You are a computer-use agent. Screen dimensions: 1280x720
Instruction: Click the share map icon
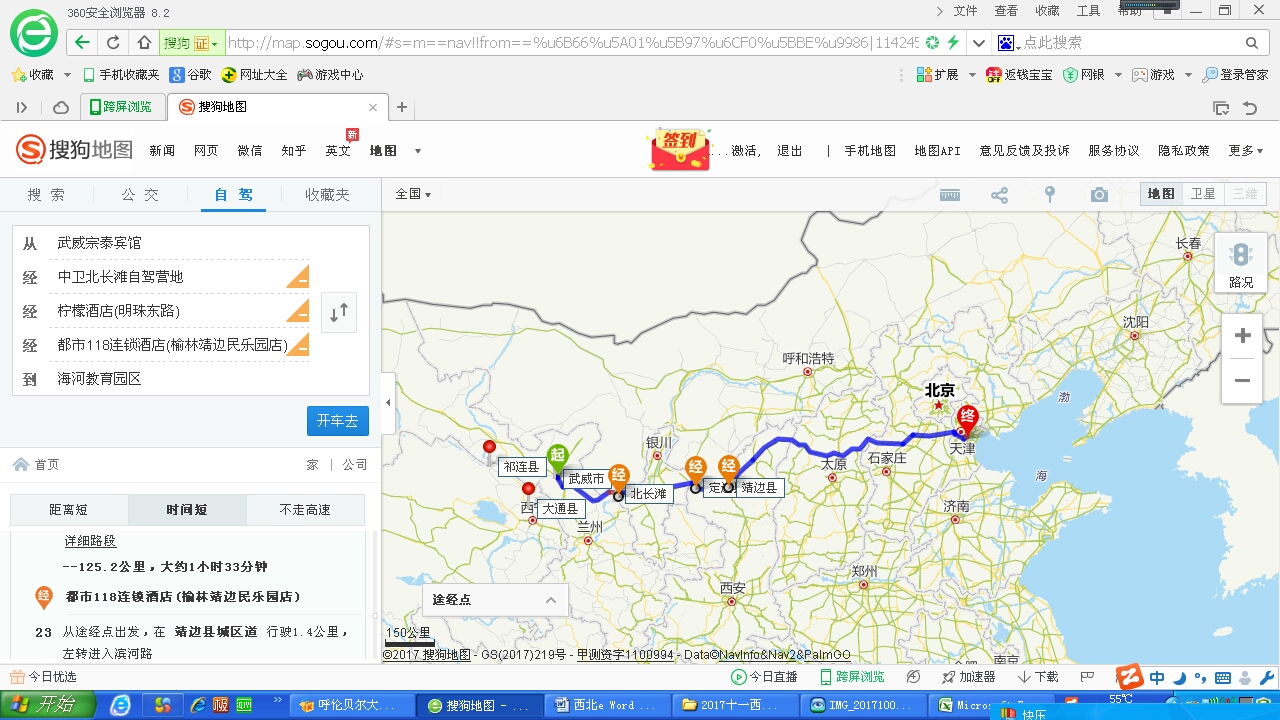pos(999,195)
